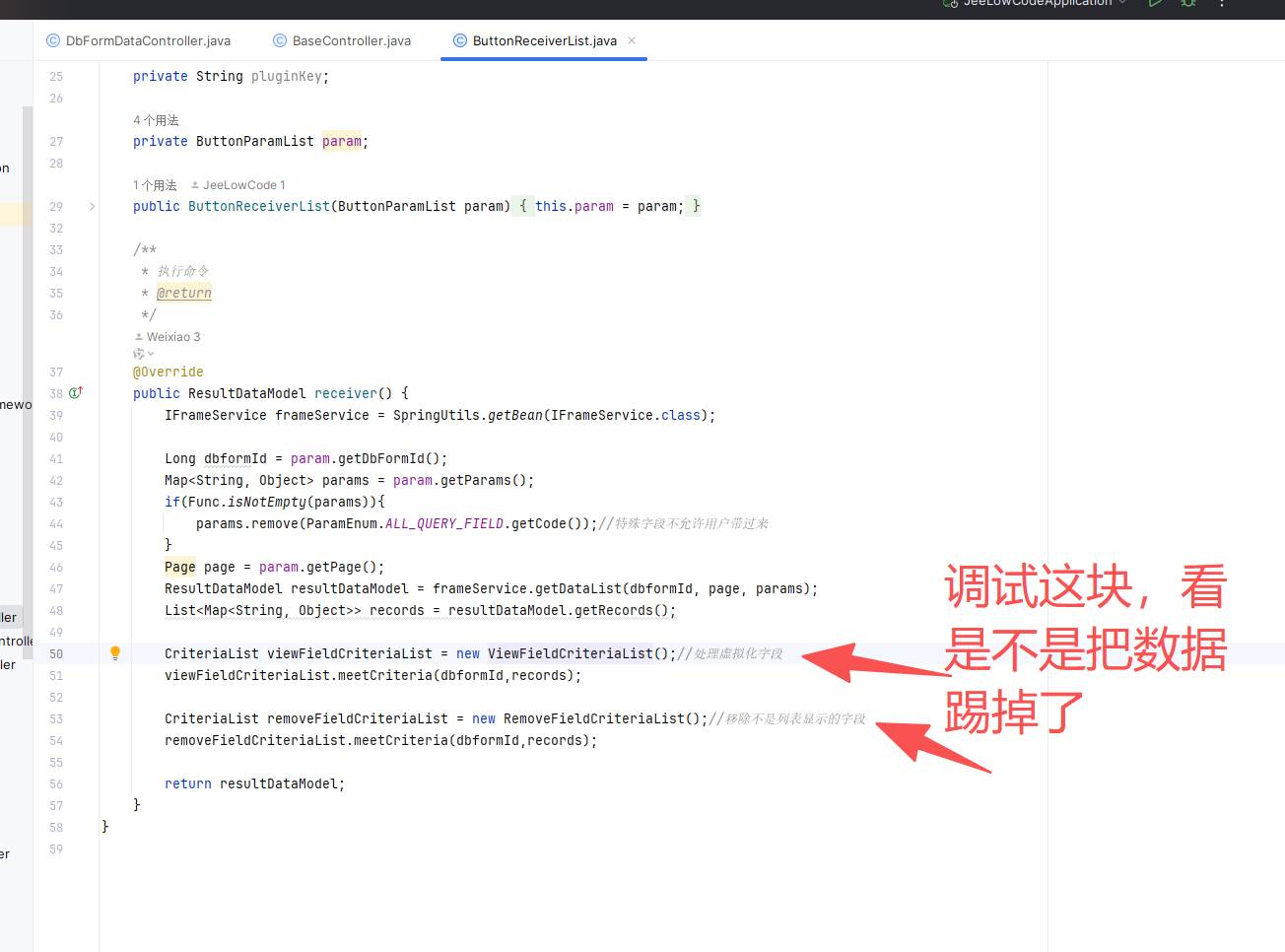Switch to the BaseController.java tab
Image resolution: width=1285 pixels, height=952 pixels.
[351, 40]
